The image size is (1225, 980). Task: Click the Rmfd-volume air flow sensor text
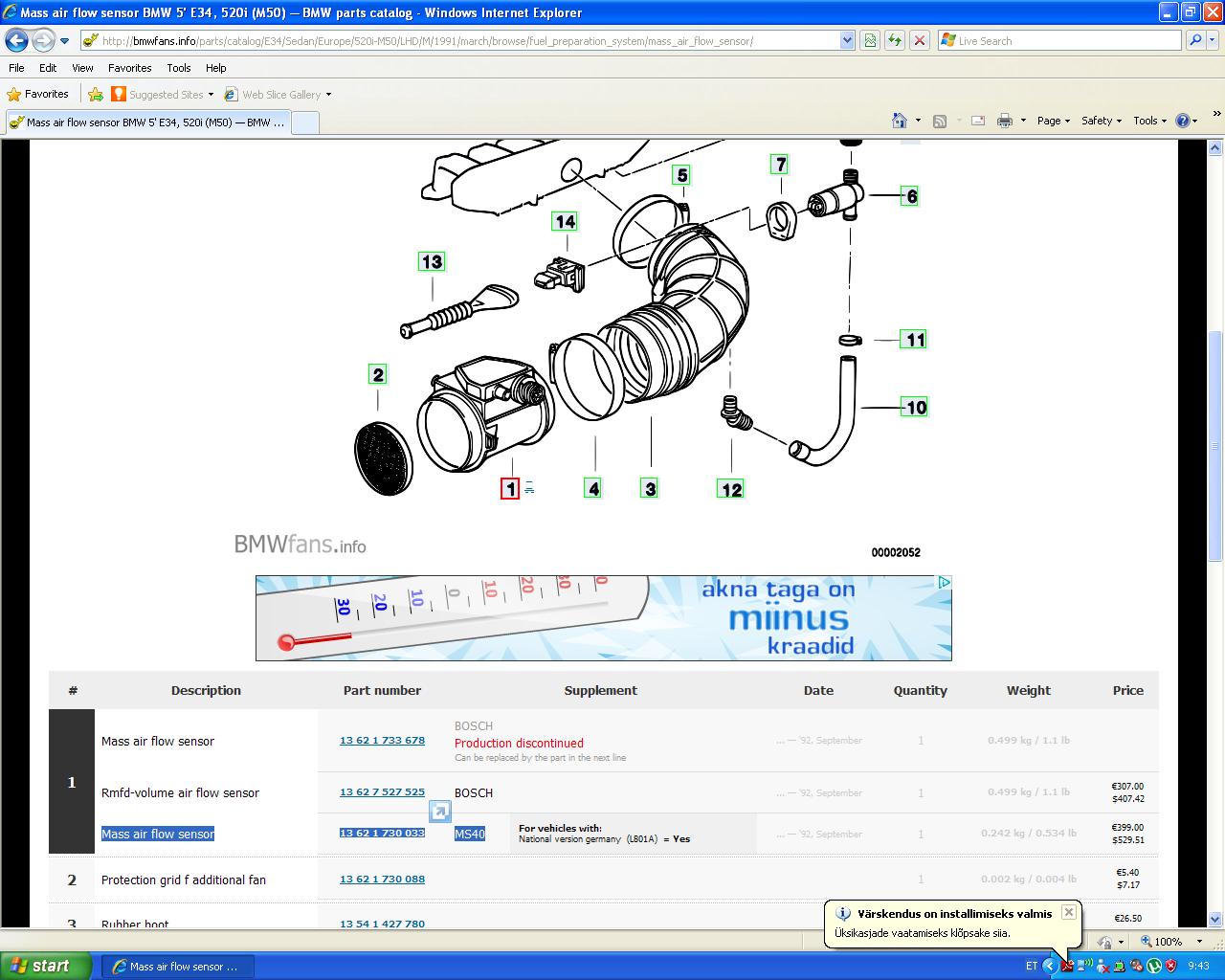coord(180,792)
